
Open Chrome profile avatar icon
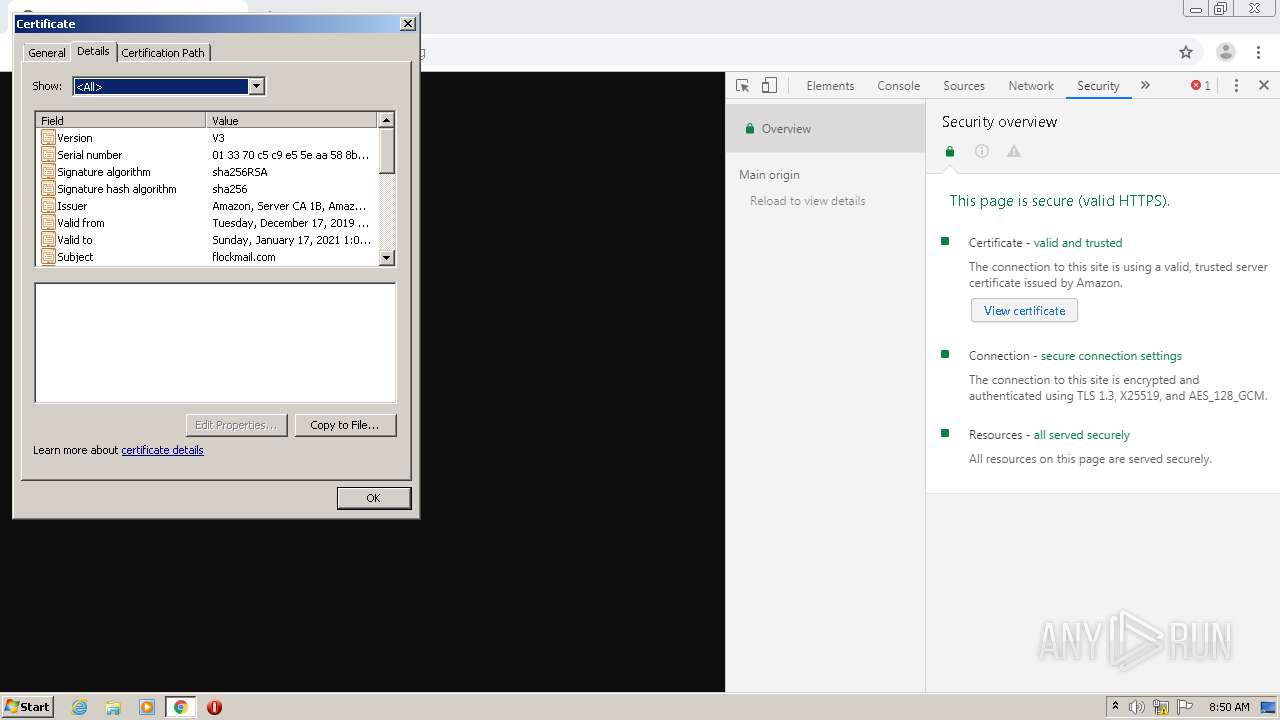(1225, 52)
